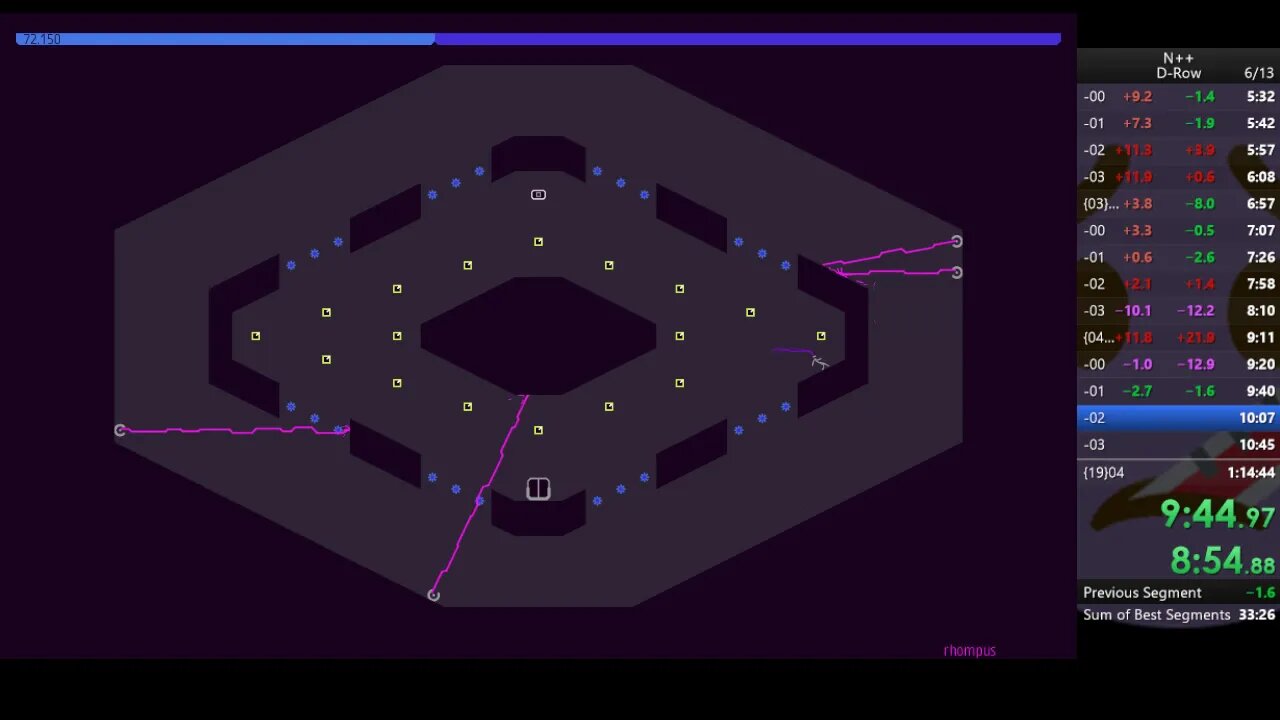Click the N++ D-Row title

point(1179,66)
